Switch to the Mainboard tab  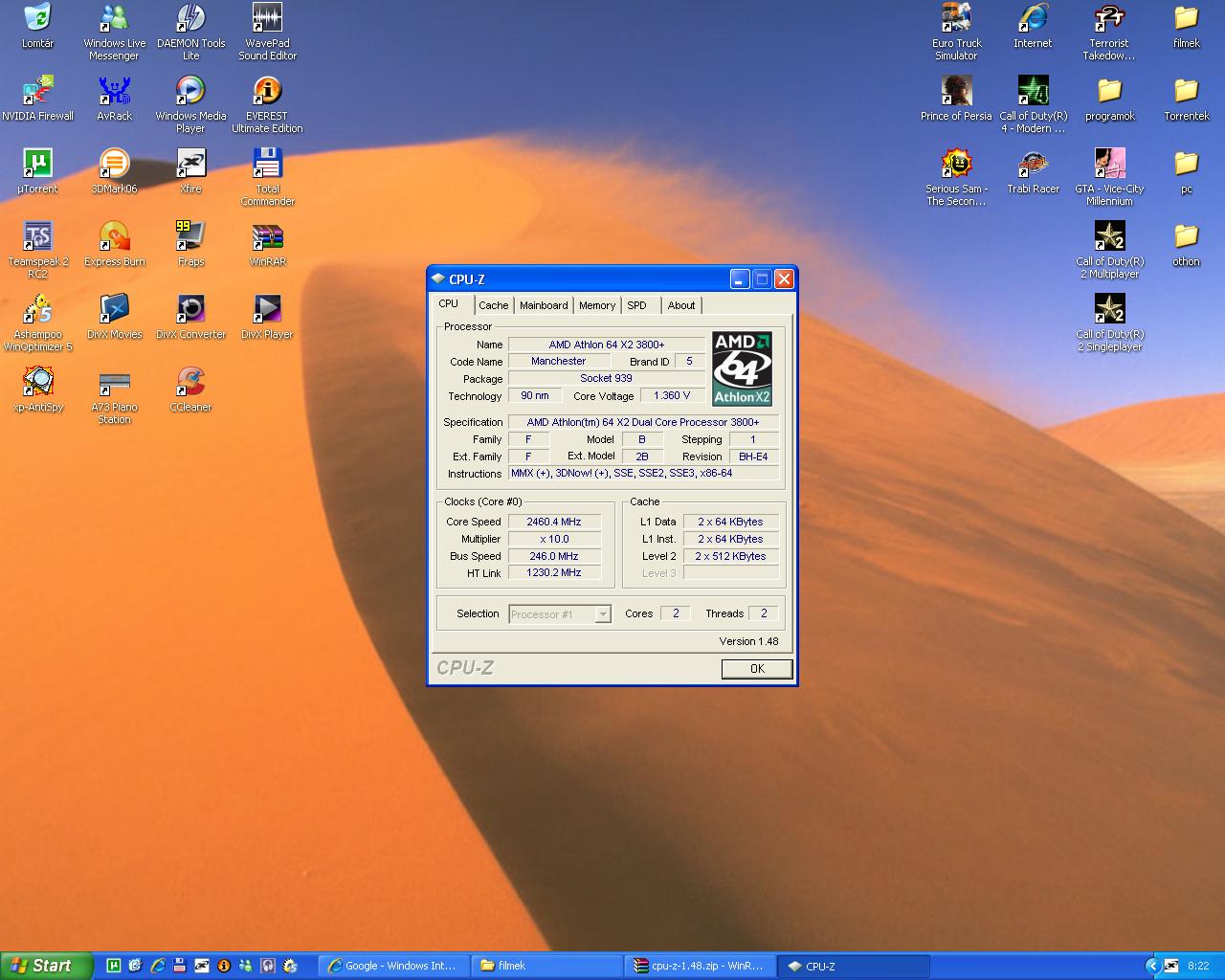pyautogui.click(x=544, y=305)
